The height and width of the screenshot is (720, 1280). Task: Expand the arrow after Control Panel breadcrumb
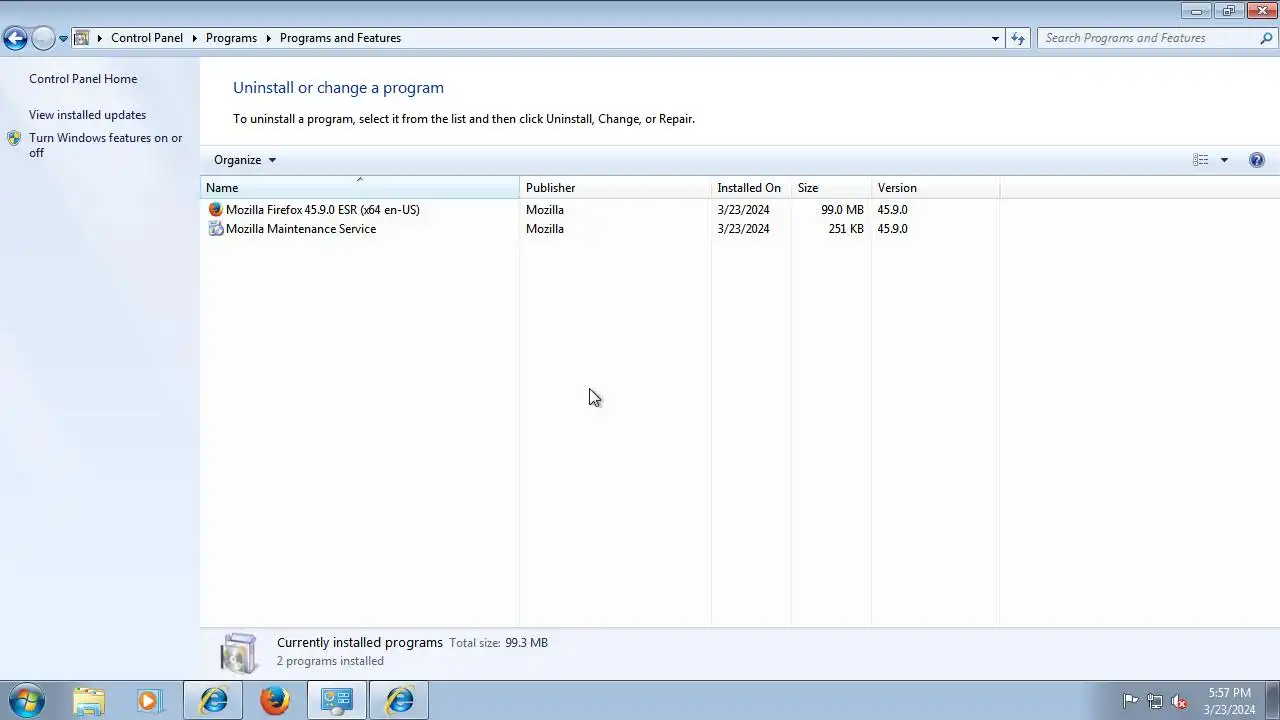(194, 38)
